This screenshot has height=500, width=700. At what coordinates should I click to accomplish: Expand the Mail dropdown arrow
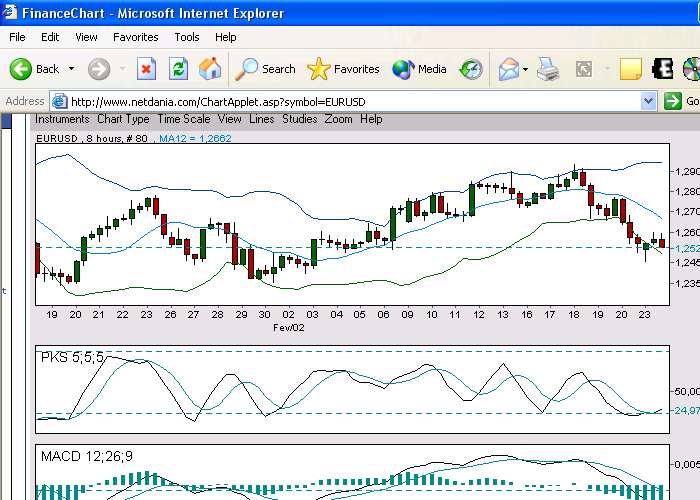[525, 69]
